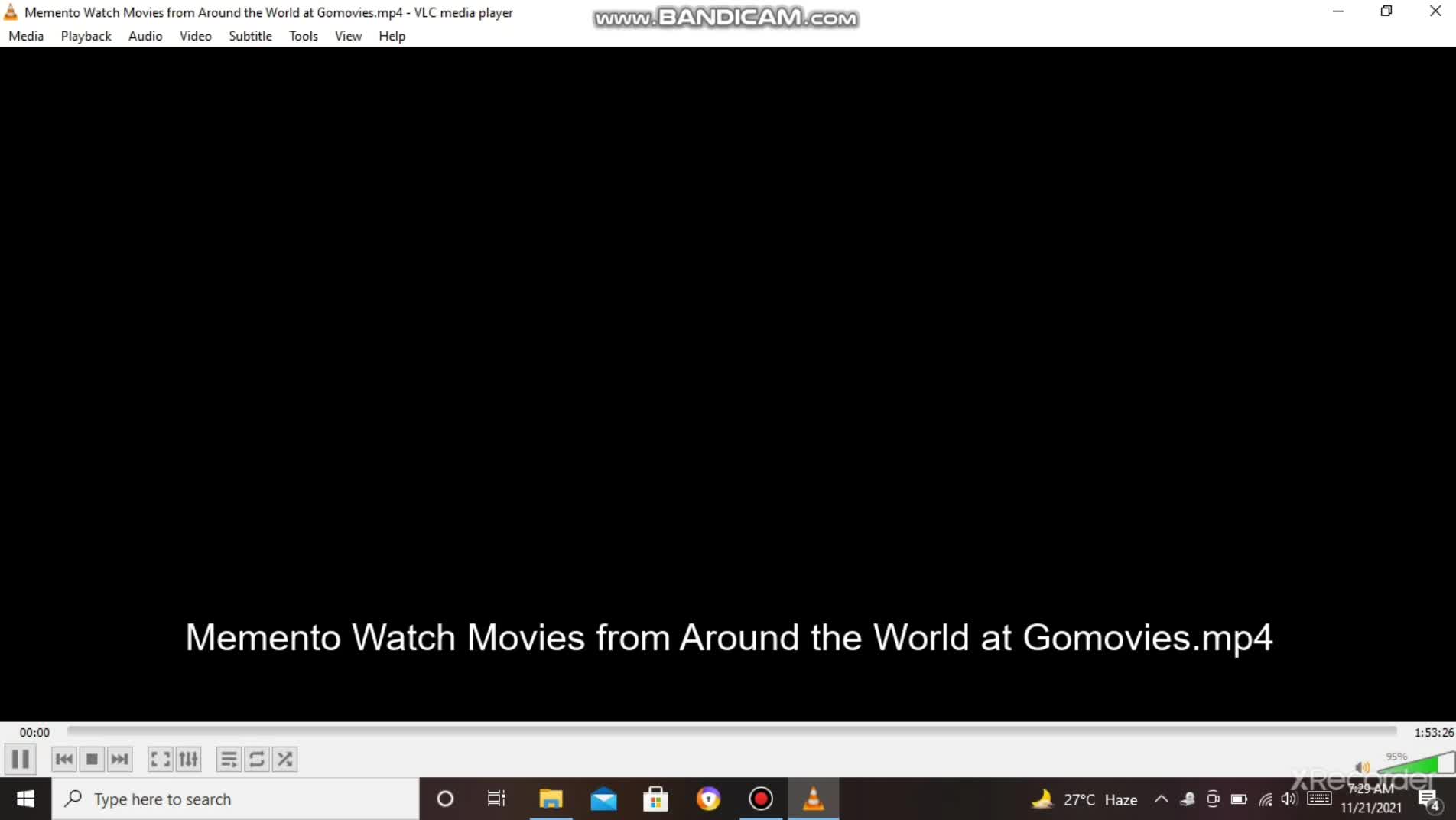
Task: Toggle random shuffle playback
Action: tap(284, 759)
